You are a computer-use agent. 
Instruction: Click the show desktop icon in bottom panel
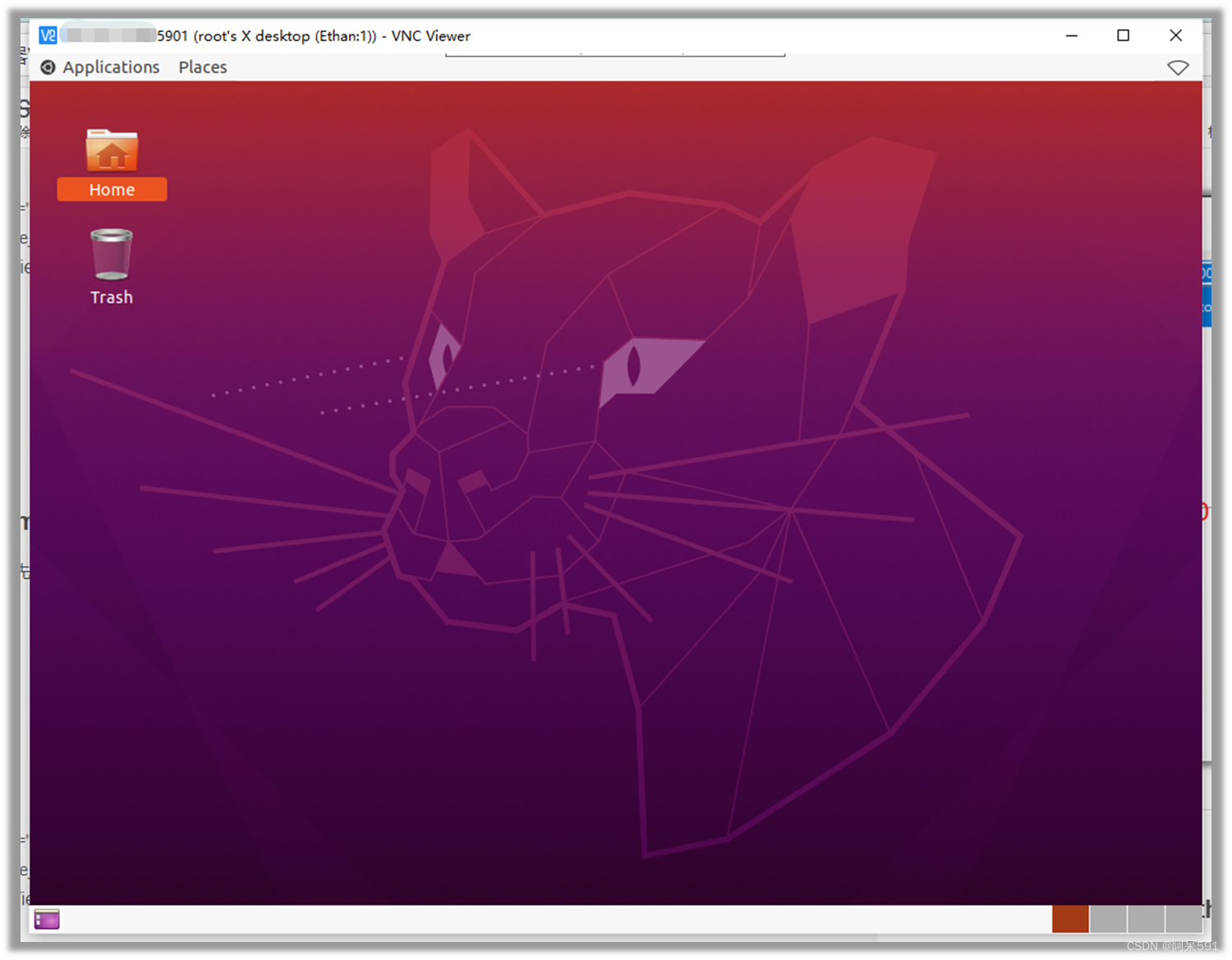pyautogui.click(x=47, y=919)
